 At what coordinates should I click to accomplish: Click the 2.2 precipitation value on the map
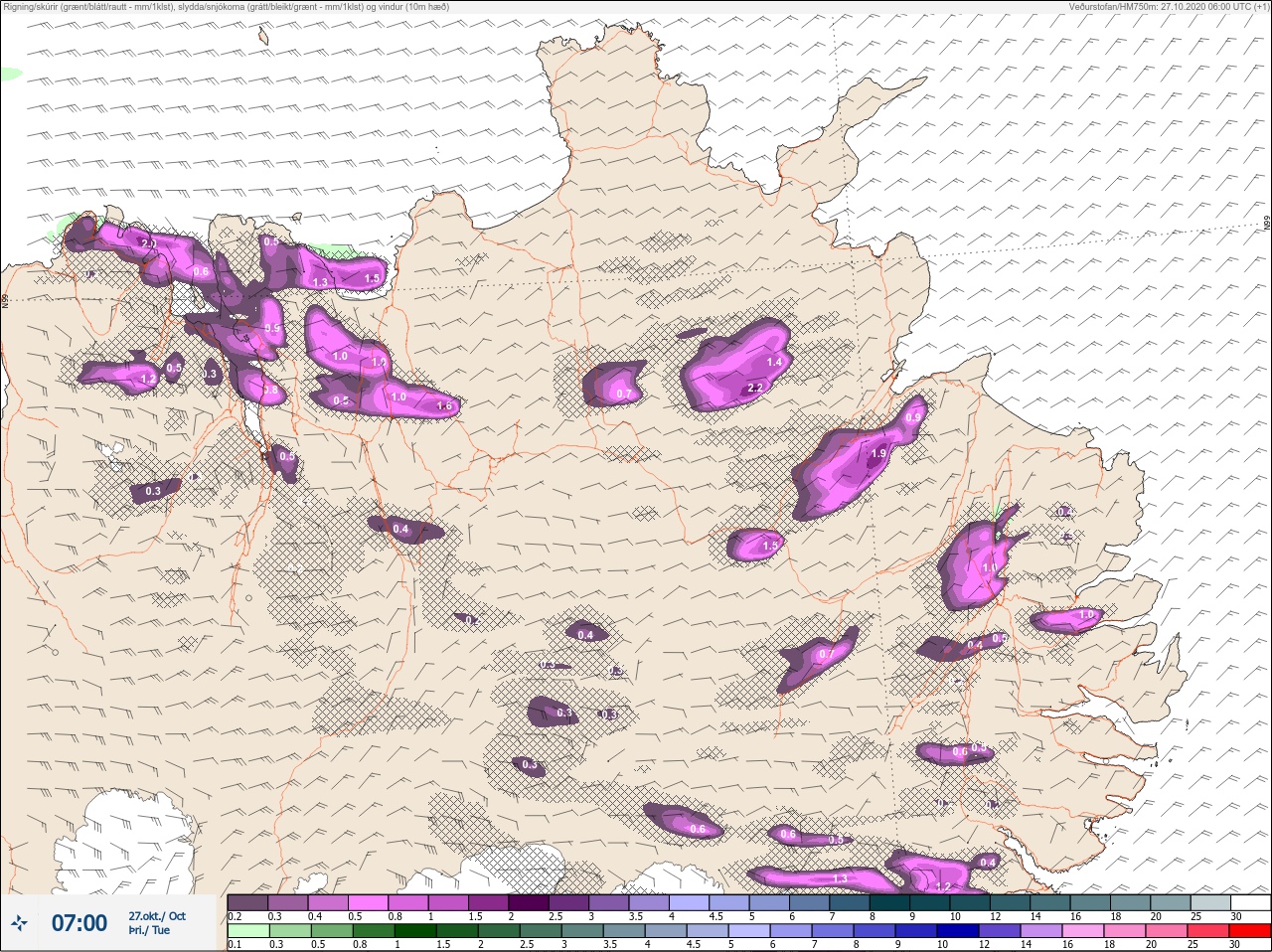[755, 388]
